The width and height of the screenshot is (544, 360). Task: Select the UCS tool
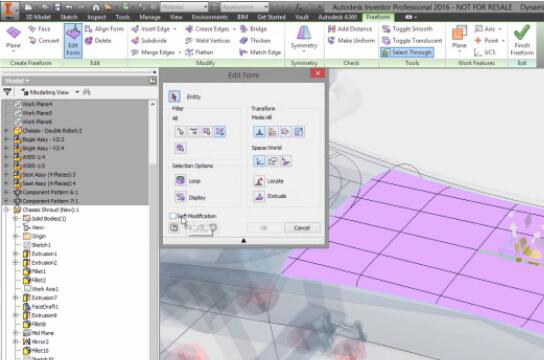[x=485, y=52]
